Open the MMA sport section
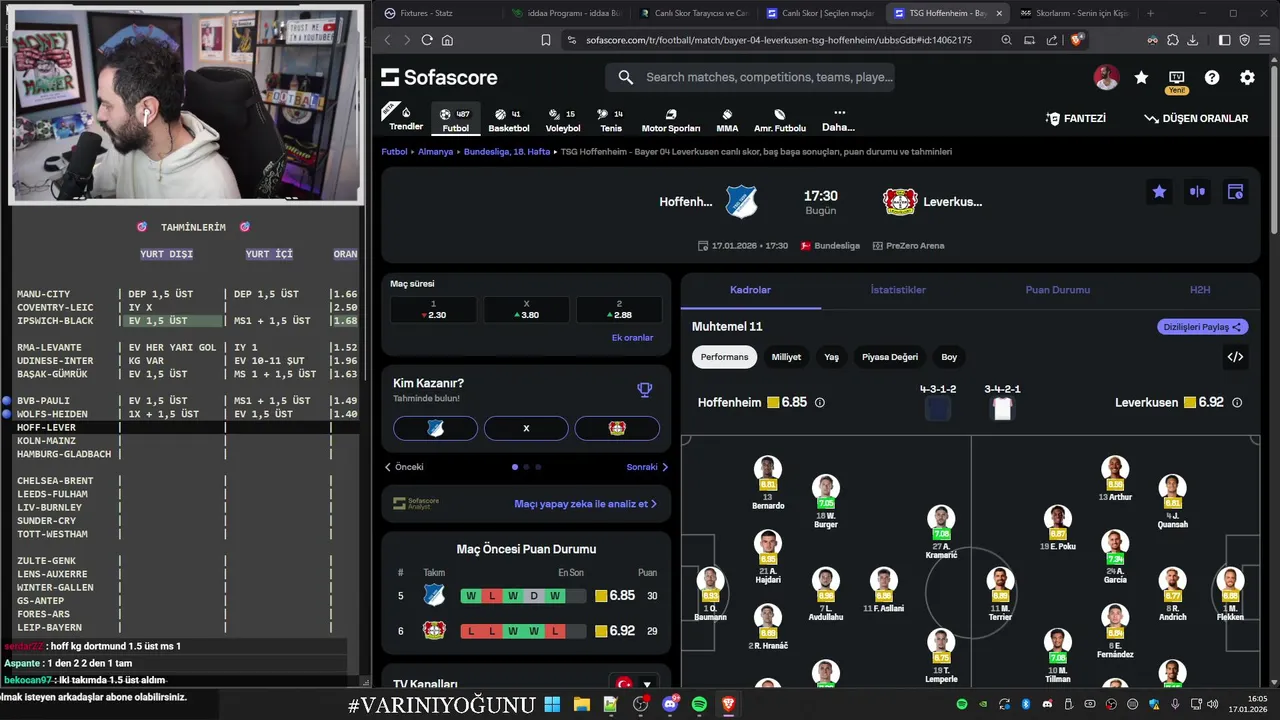Viewport: 1280px width, 720px height. (727, 120)
